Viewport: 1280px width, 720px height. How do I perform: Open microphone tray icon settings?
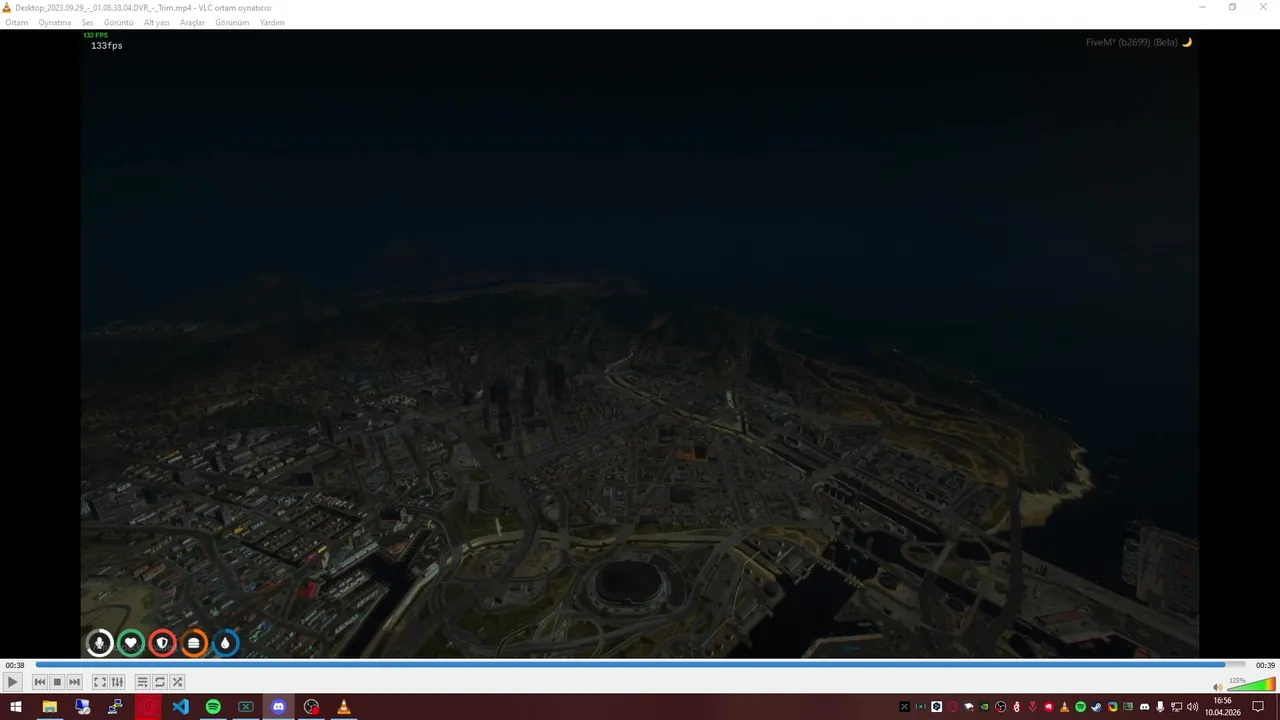1160,707
